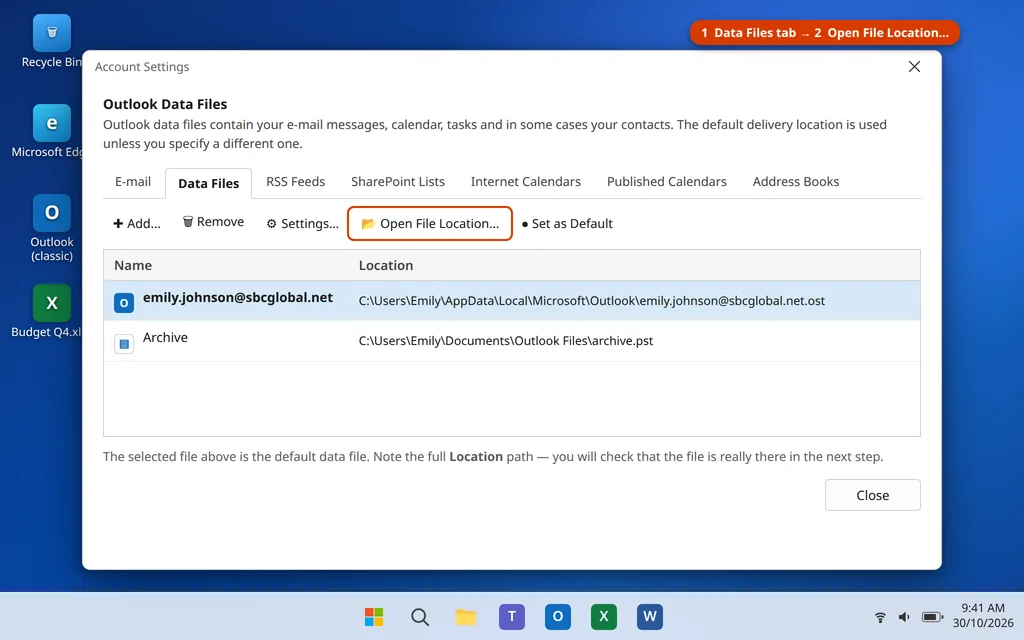The width and height of the screenshot is (1024, 640).
Task: Switch to Published Calendars tab
Action: 667,182
